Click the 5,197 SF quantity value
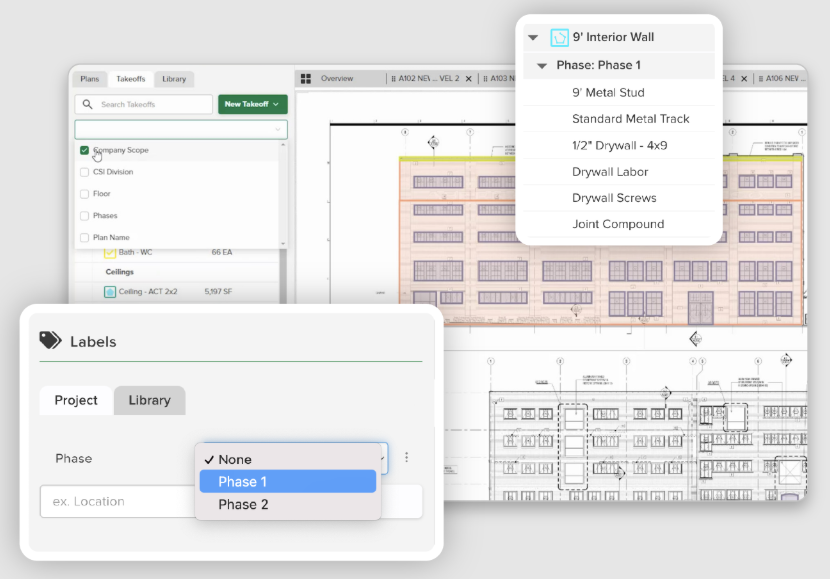This screenshot has height=579, width=830. (218, 292)
